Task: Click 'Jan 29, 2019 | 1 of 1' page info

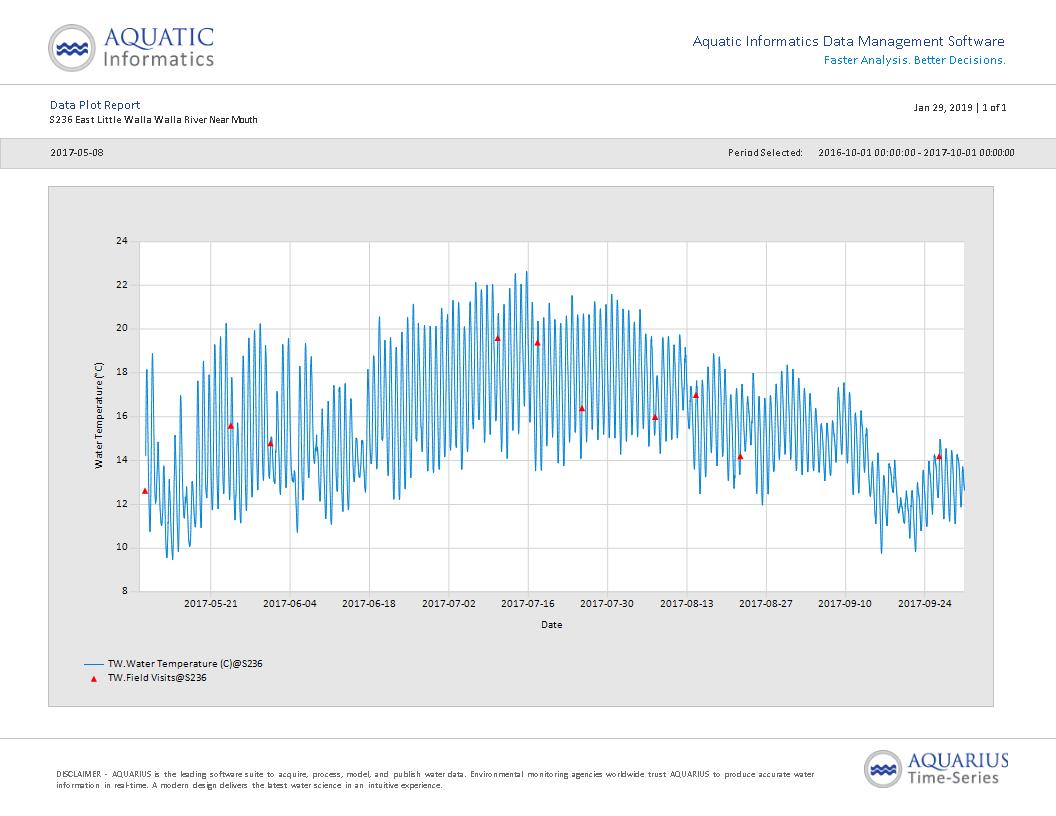Action: [x=960, y=107]
